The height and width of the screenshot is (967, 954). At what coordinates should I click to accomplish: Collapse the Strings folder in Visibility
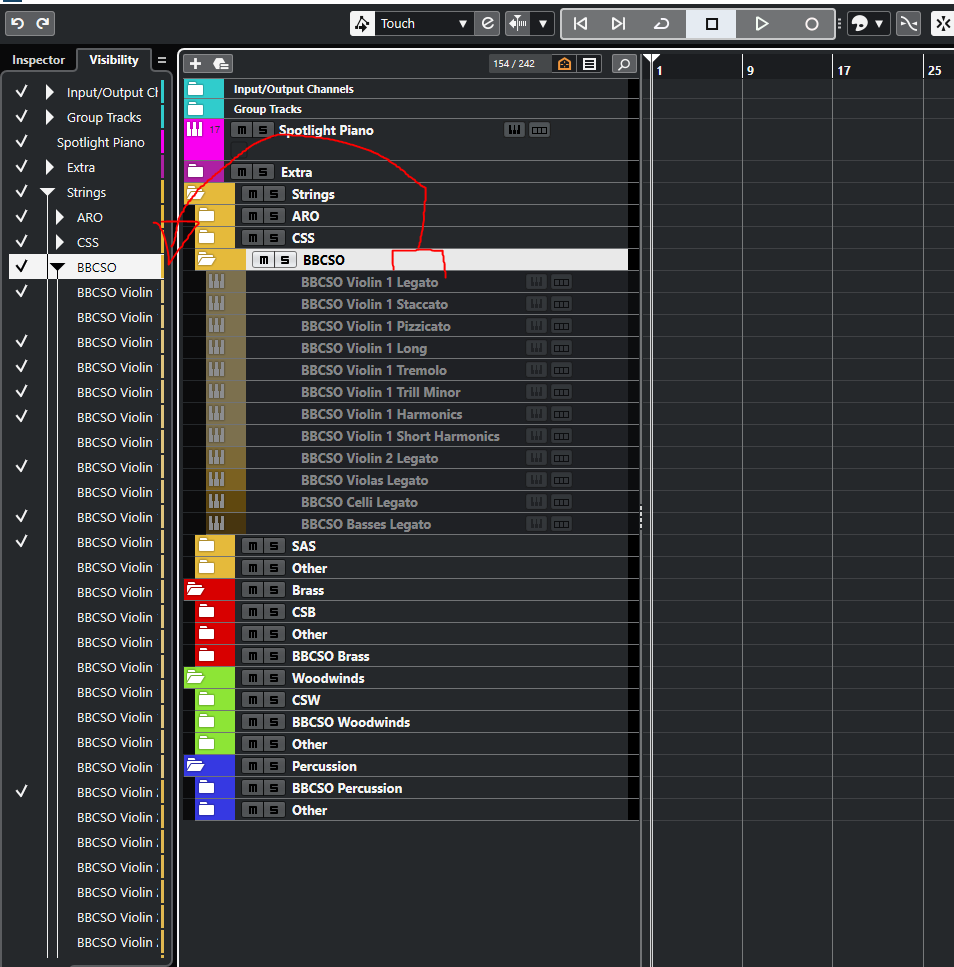click(x=47, y=192)
